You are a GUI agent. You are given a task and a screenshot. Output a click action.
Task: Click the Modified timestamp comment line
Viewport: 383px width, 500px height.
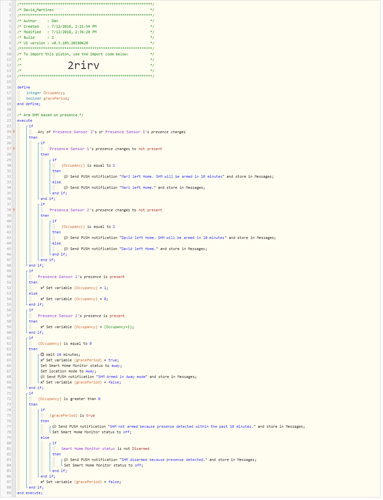pyautogui.click(x=86, y=32)
